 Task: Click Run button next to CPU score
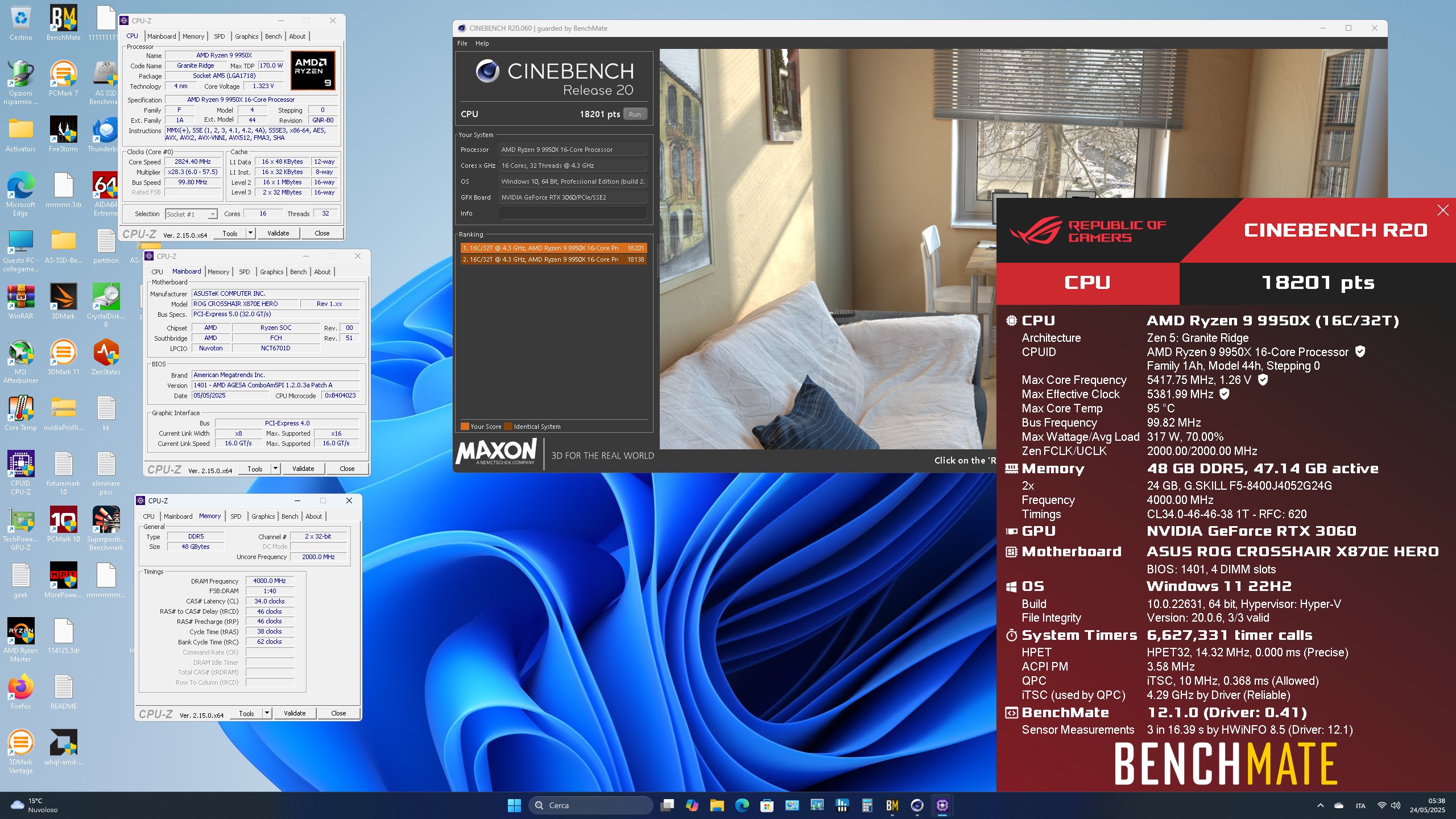(635, 114)
